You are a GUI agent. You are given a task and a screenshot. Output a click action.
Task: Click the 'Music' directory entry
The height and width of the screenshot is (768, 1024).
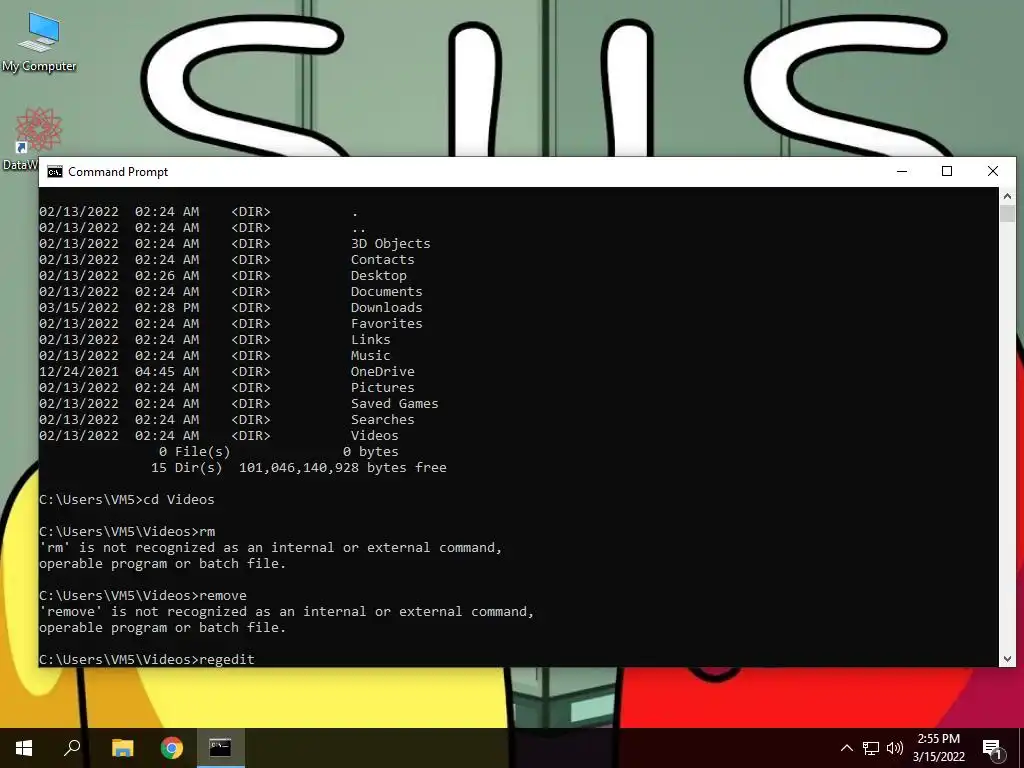(x=370, y=355)
